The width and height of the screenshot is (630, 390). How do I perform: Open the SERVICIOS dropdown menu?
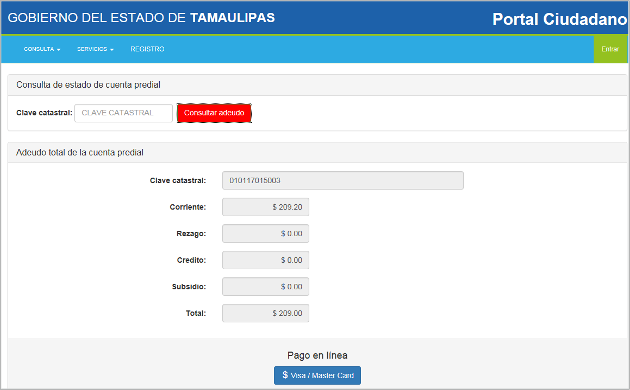95,49
